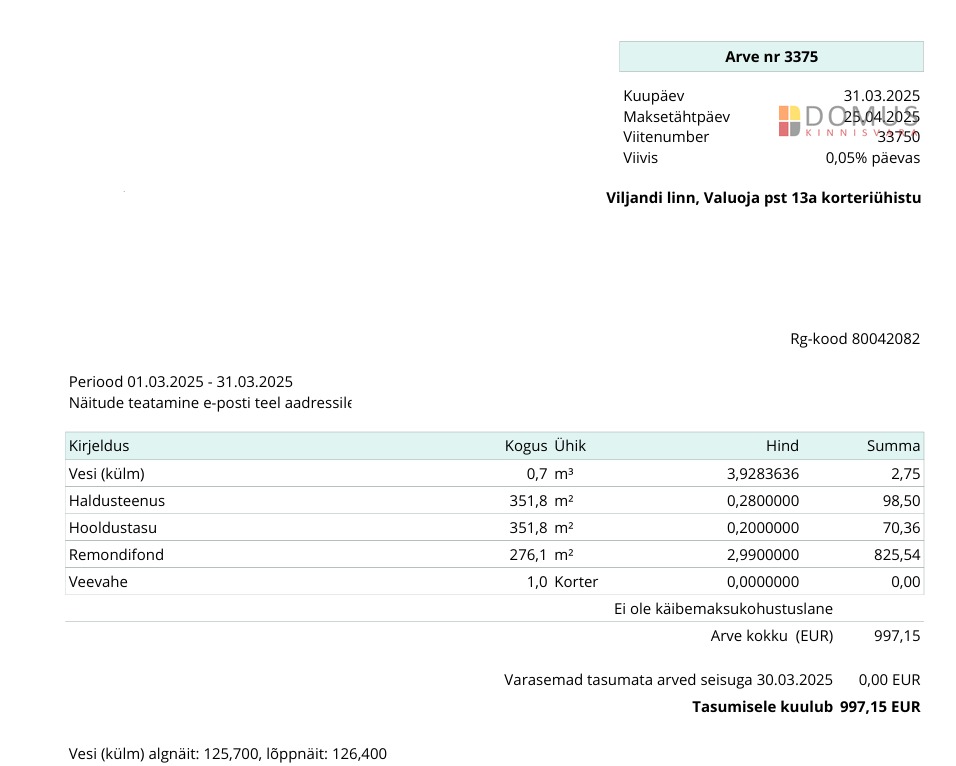Click the Näitude teatamine e-posti line

point(210,403)
